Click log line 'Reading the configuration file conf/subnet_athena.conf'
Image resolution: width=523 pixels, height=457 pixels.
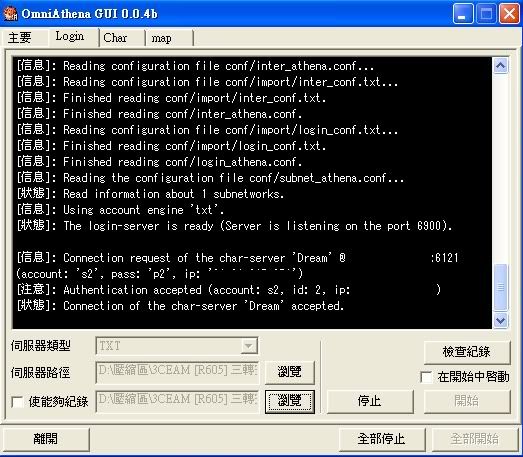tap(210, 178)
